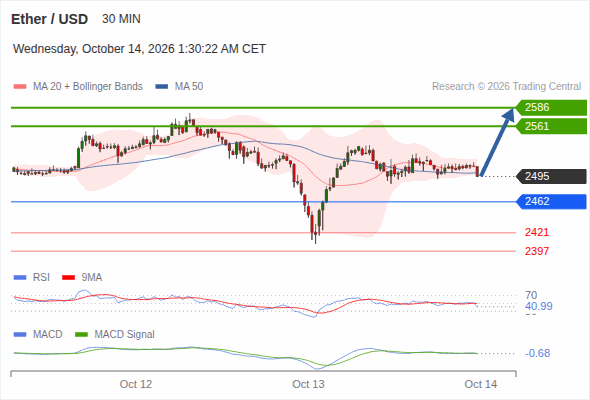The image size is (590, 400).
Task: Click the 9MA legend label
Action: (92, 277)
